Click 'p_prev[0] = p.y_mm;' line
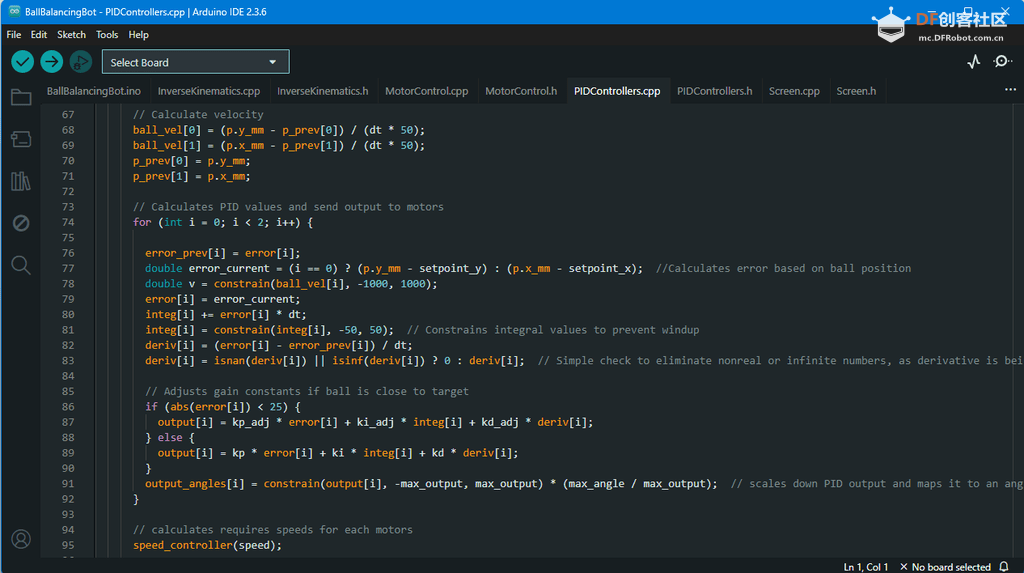This screenshot has width=1024, height=573. tap(191, 161)
